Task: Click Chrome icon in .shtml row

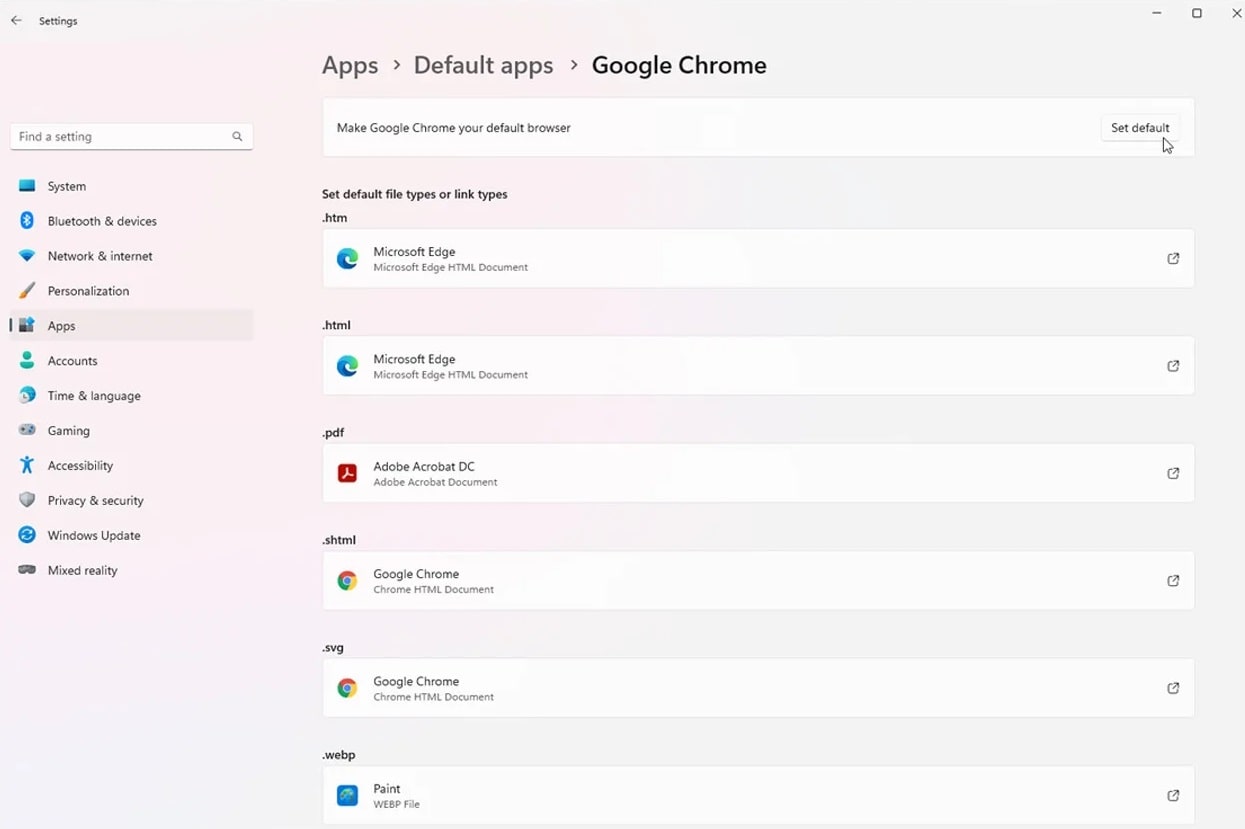Action: (347, 581)
